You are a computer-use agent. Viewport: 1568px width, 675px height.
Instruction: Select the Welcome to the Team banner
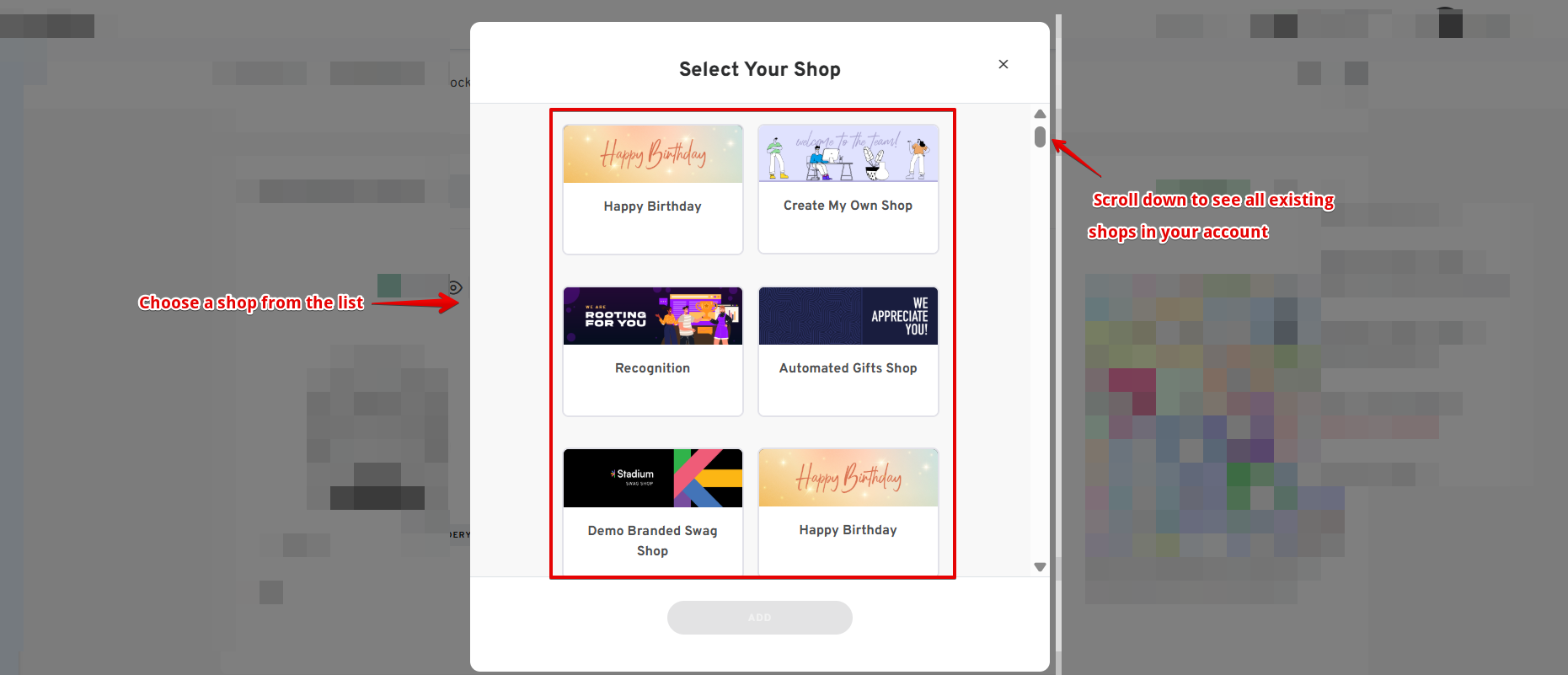(x=848, y=153)
